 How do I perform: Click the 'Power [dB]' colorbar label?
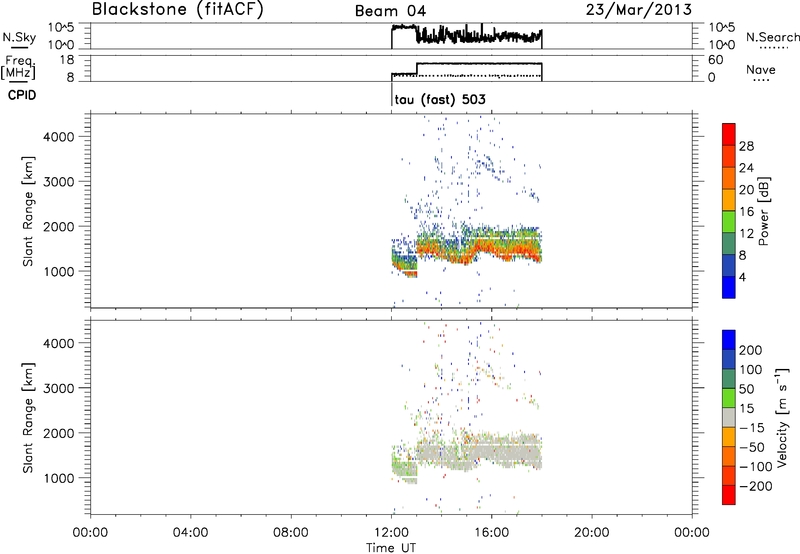763,211
